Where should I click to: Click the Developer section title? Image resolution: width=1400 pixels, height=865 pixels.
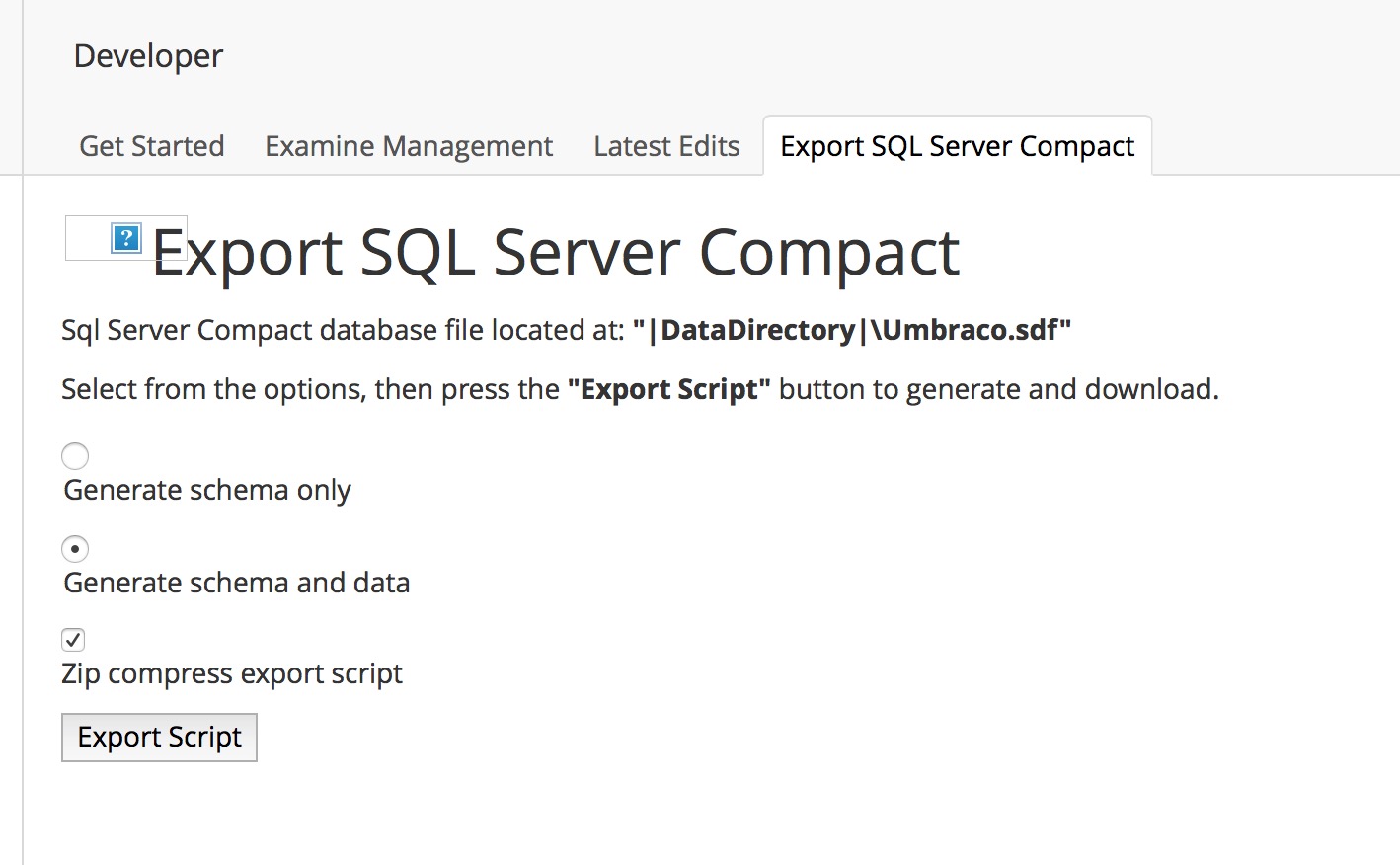(x=148, y=56)
